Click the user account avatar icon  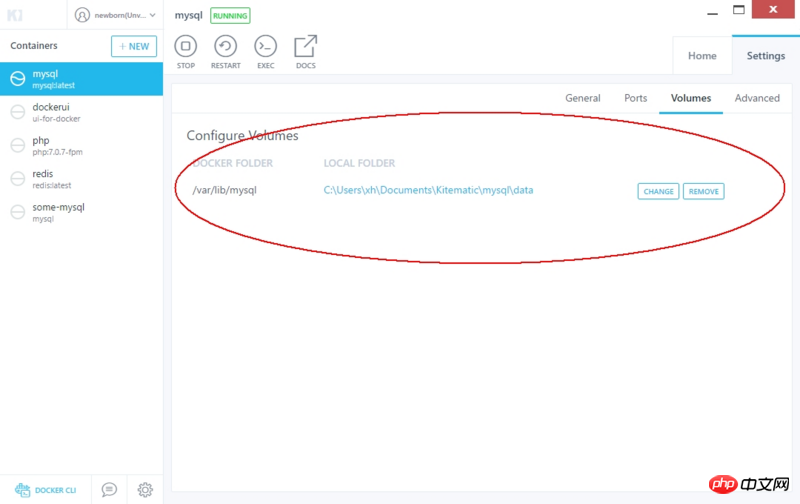[82, 15]
